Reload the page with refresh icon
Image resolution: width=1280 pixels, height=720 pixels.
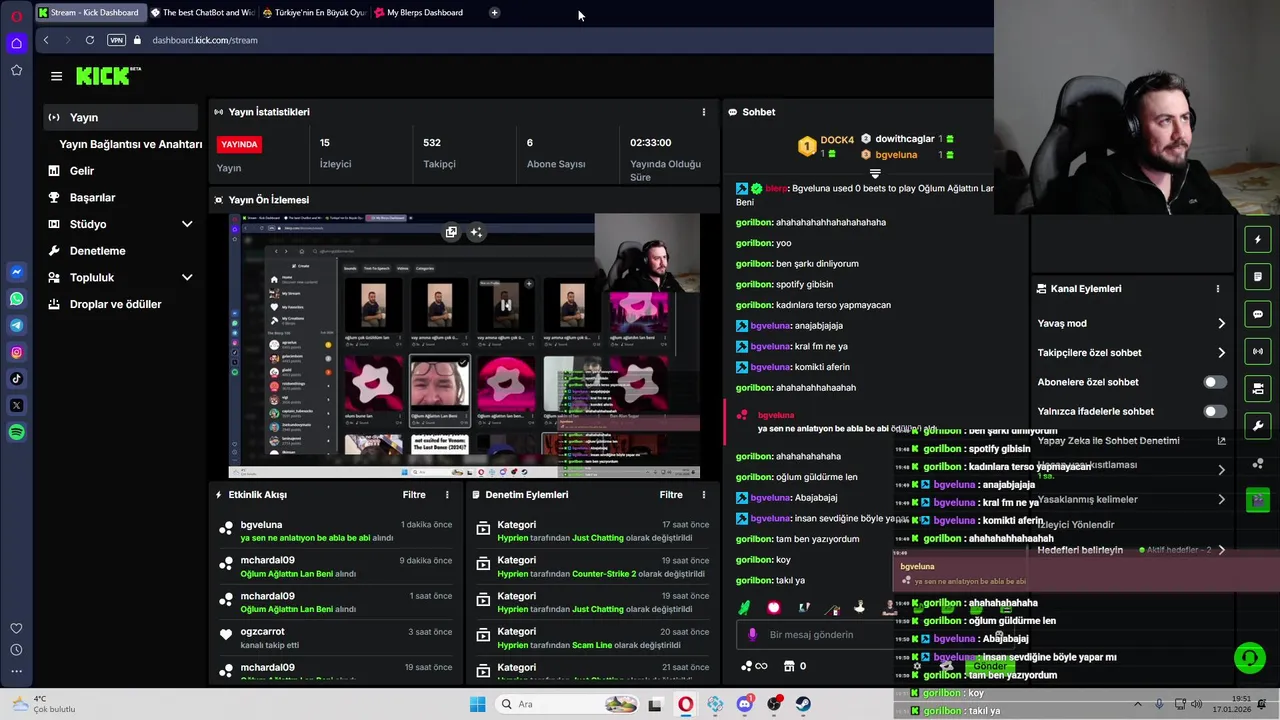[90, 40]
